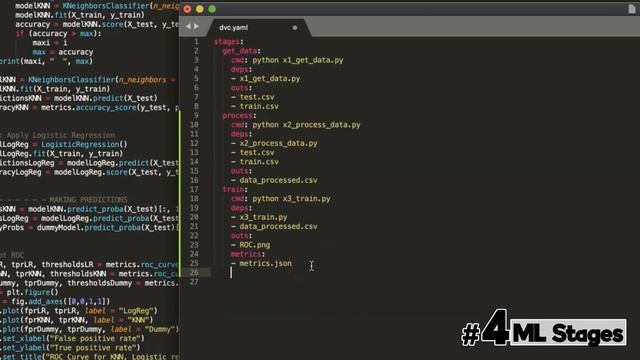
Task: Click line number 27 in the gutter
Action: click(x=194, y=282)
